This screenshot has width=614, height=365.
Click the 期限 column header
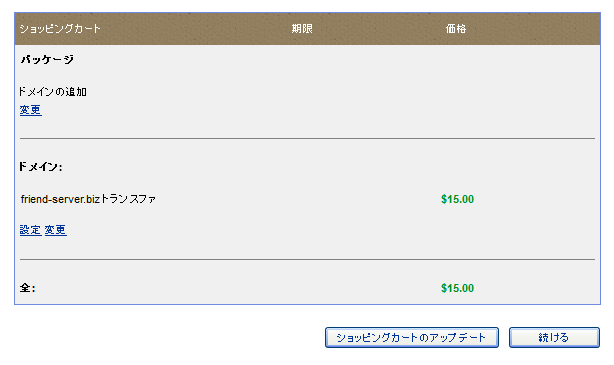coord(302,29)
